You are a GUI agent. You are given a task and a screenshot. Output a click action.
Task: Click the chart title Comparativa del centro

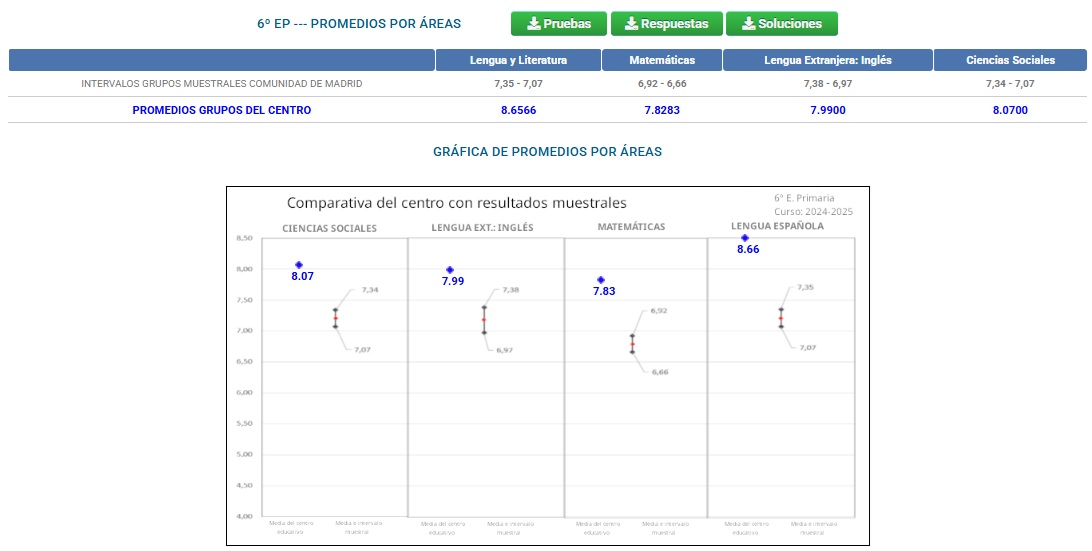pyautogui.click(x=456, y=203)
